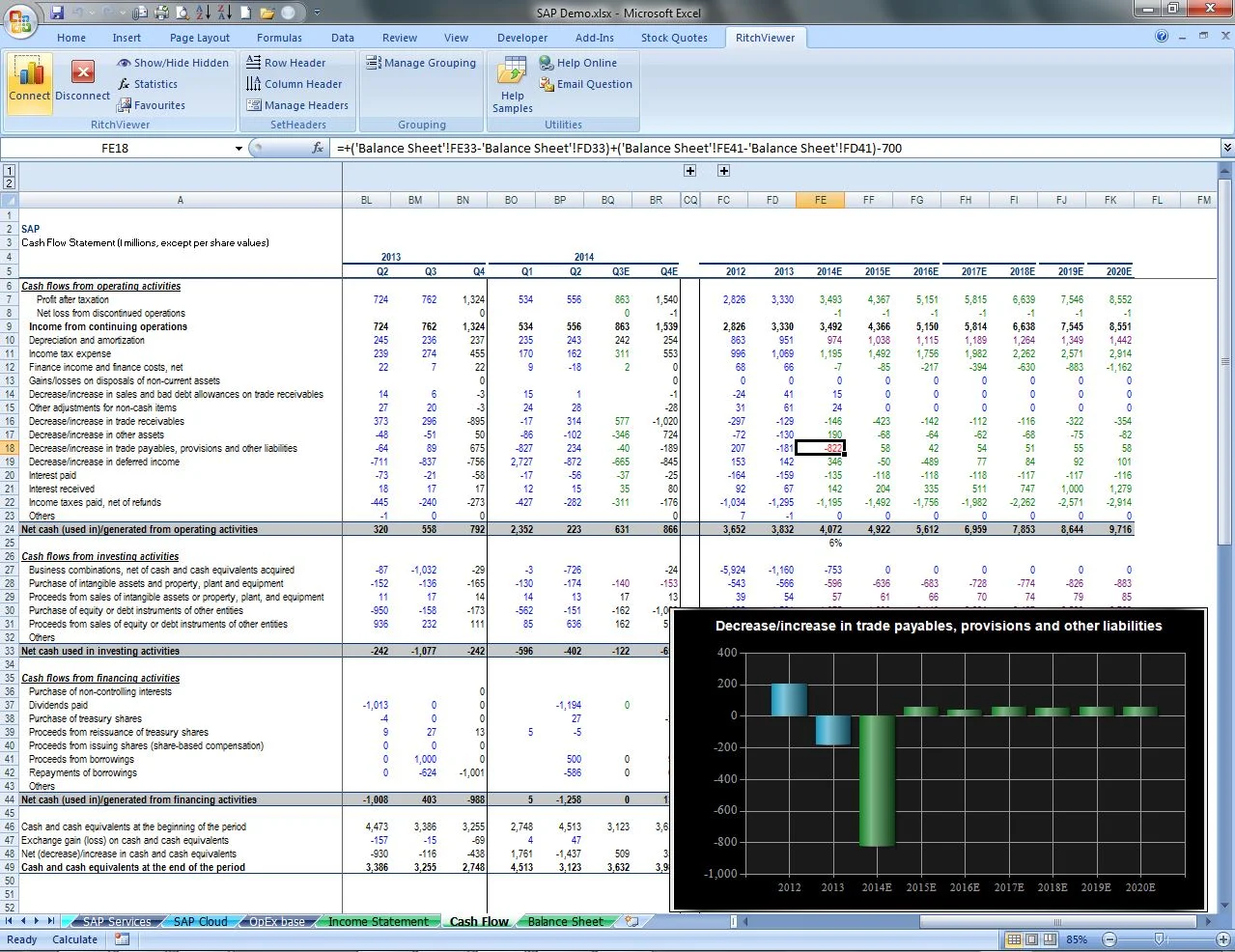Toggle Show/Hide Hidden eye option
This screenshot has width=1235, height=952.
173,63
